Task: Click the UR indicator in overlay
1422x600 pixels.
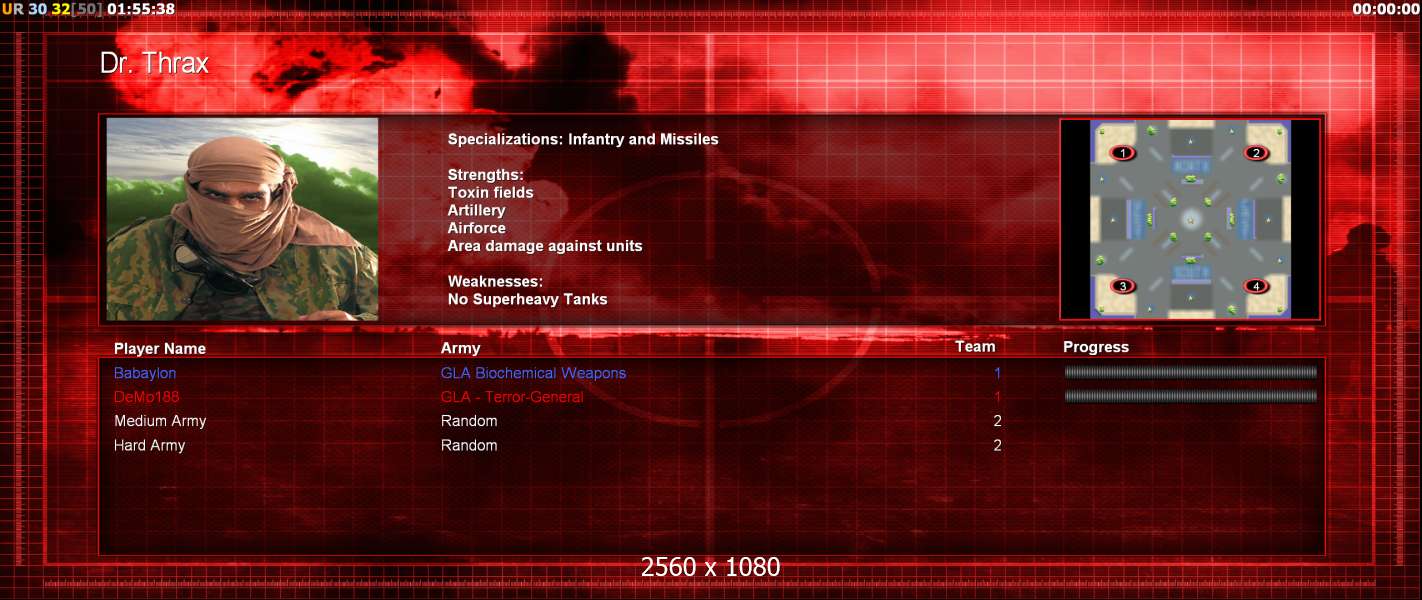Action: pyautogui.click(x=12, y=9)
